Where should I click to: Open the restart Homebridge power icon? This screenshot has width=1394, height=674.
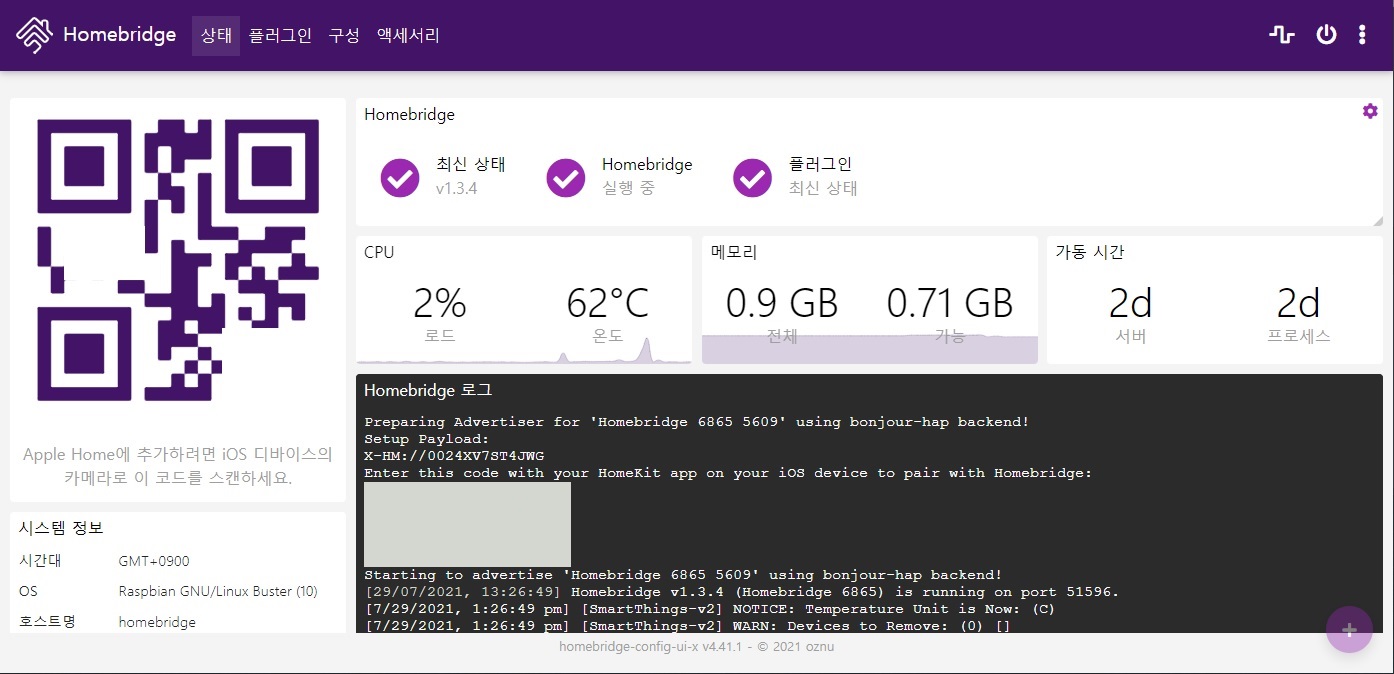[1326, 35]
